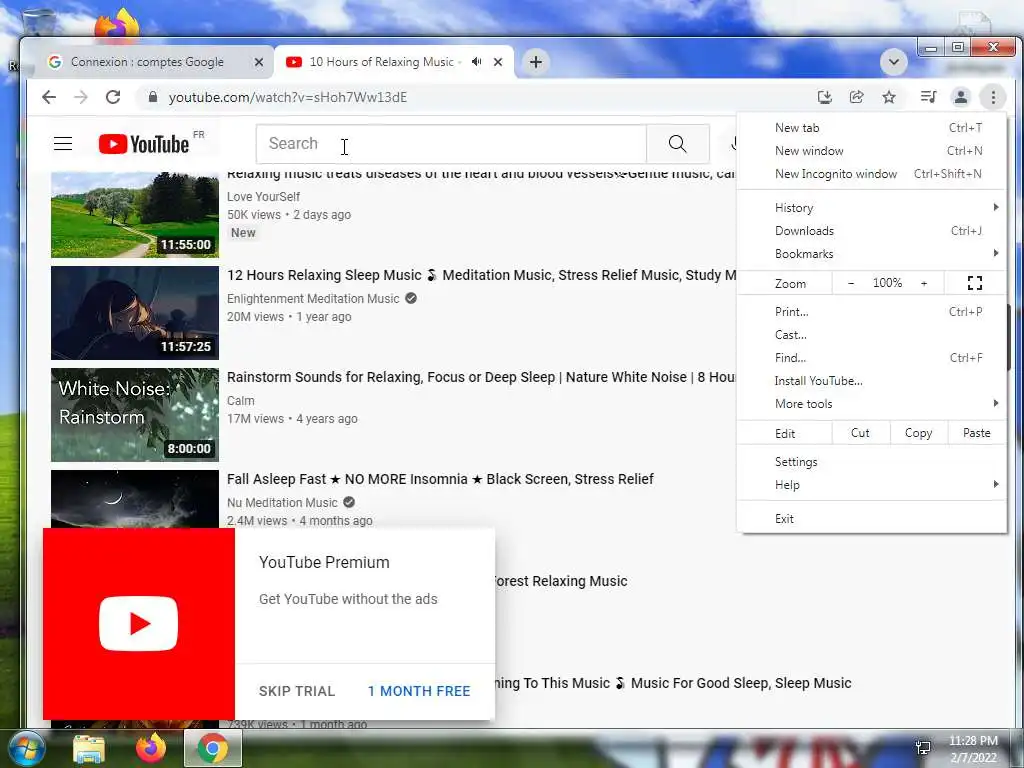1024x768 pixels.
Task: Open the 12 Hours Relaxing Sleep thumbnail
Action: (135, 313)
